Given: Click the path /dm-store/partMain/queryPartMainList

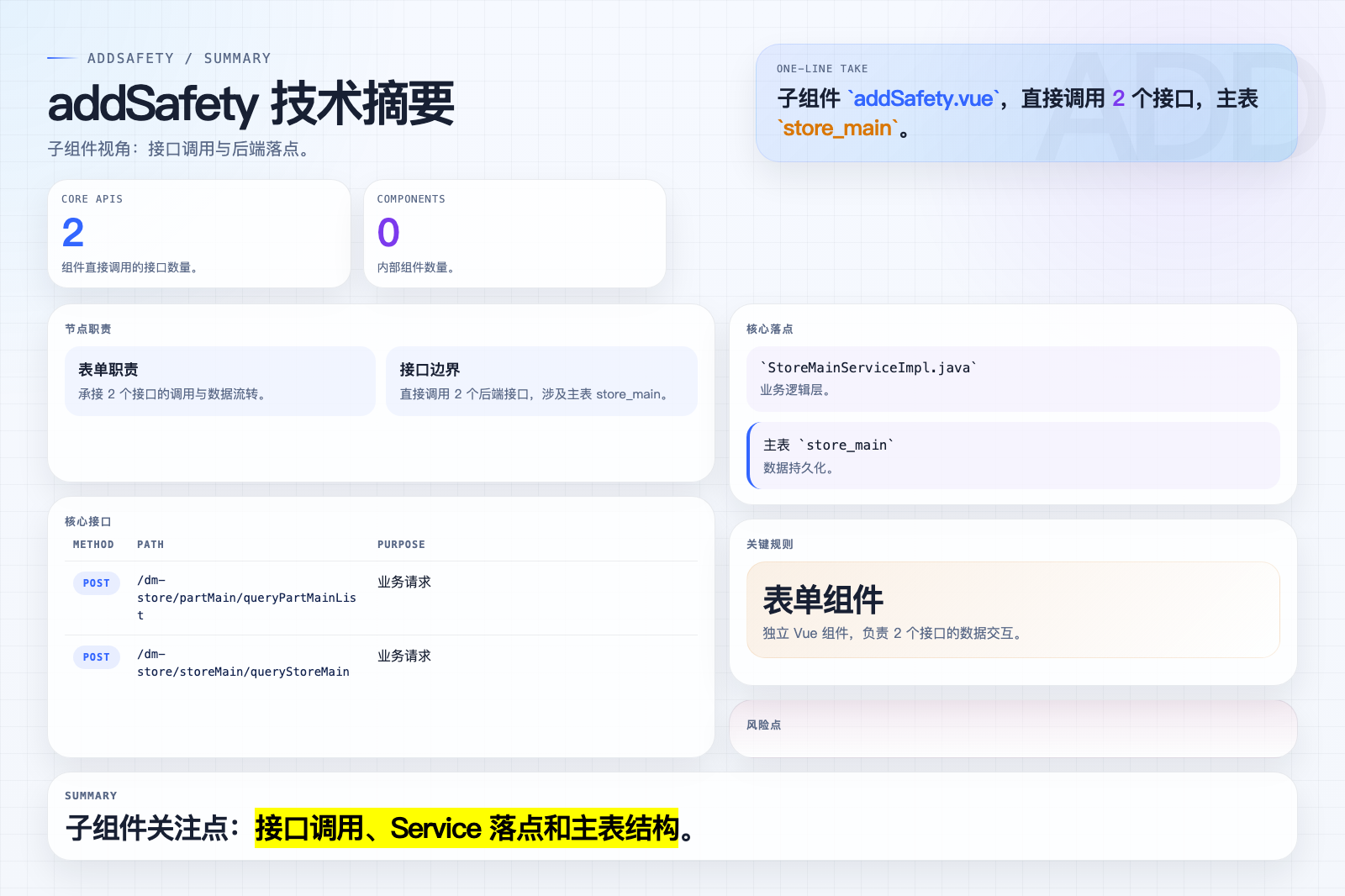Looking at the screenshot, I should pos(246,598).
